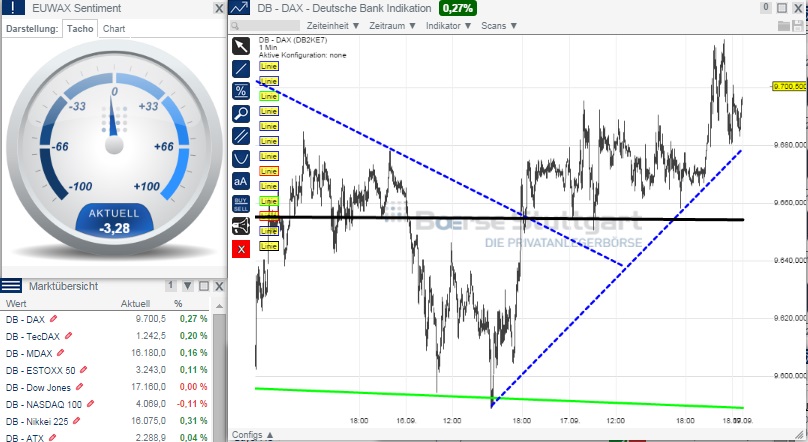Screen dimensions: 808x442
Task: Click the pencil icon next to DB - TecDAX
Action: coord(68,336)
